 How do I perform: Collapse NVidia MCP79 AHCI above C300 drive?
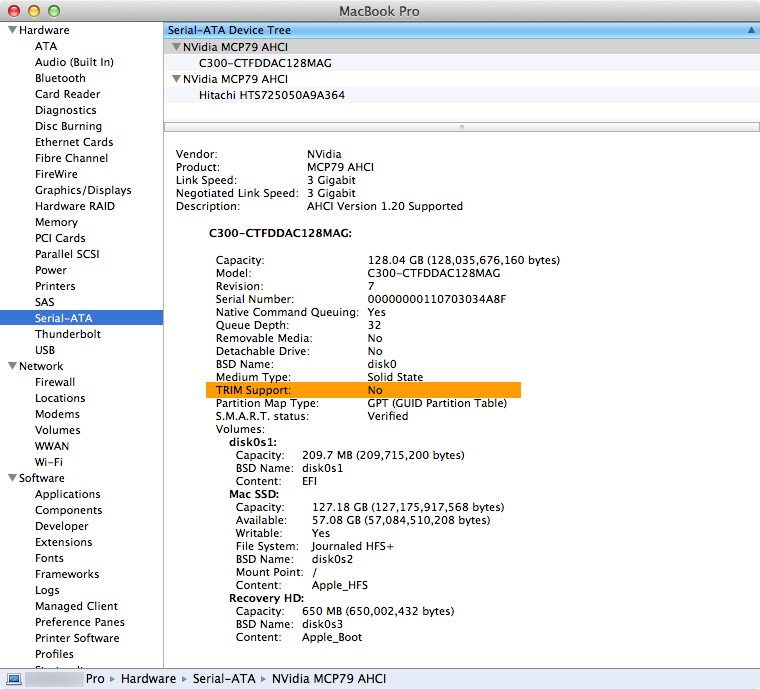point(175,47)
